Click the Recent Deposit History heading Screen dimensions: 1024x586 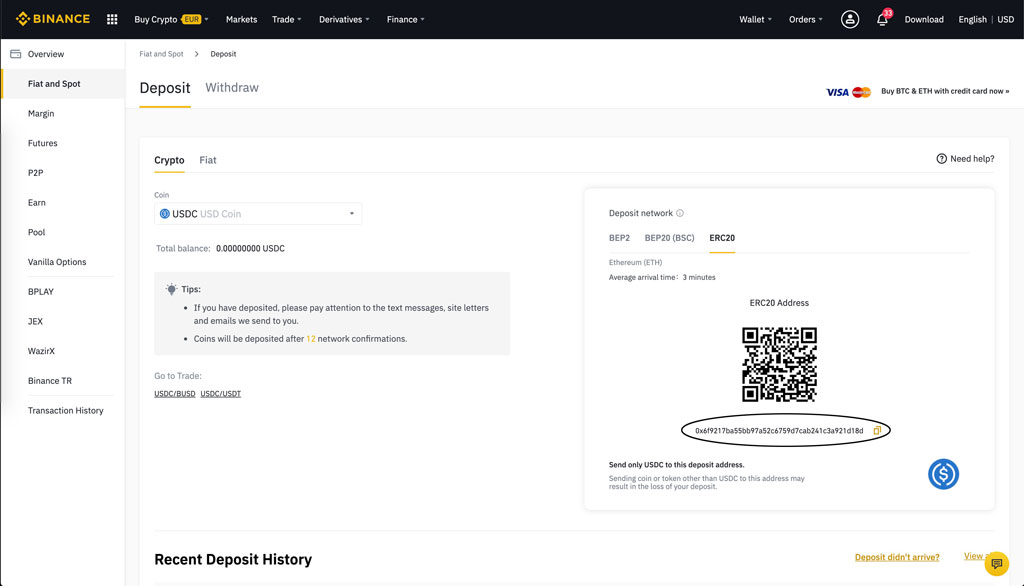[233, 559]
